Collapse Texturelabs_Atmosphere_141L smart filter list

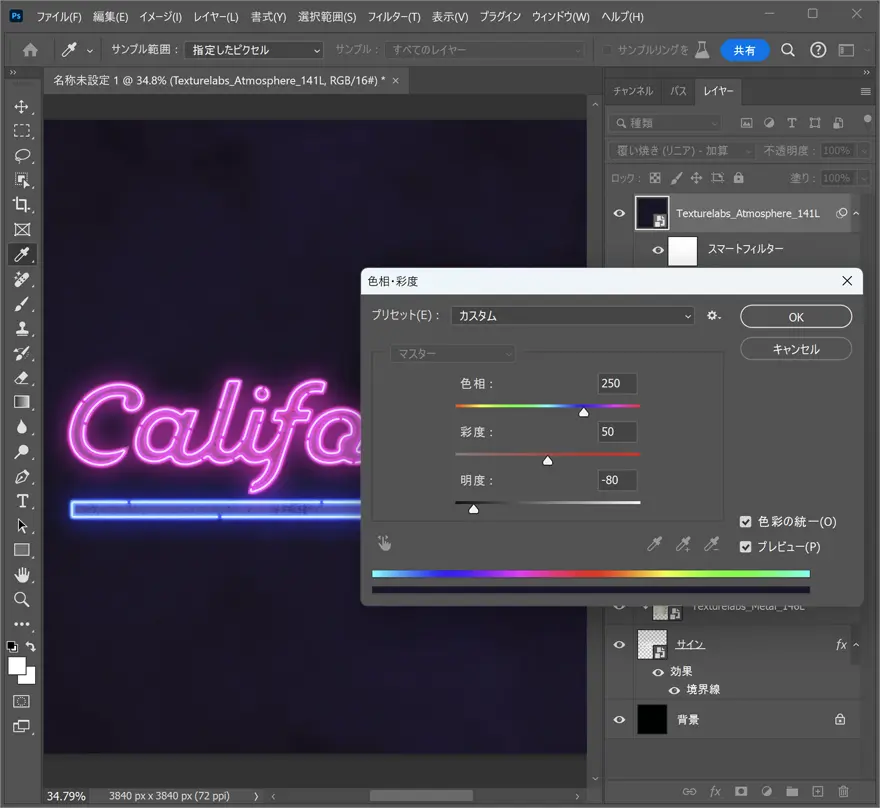click(856, 213)
